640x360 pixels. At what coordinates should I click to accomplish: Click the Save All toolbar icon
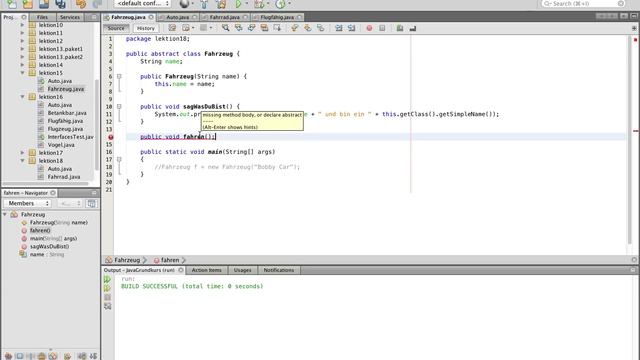click(x=60, y=4)
